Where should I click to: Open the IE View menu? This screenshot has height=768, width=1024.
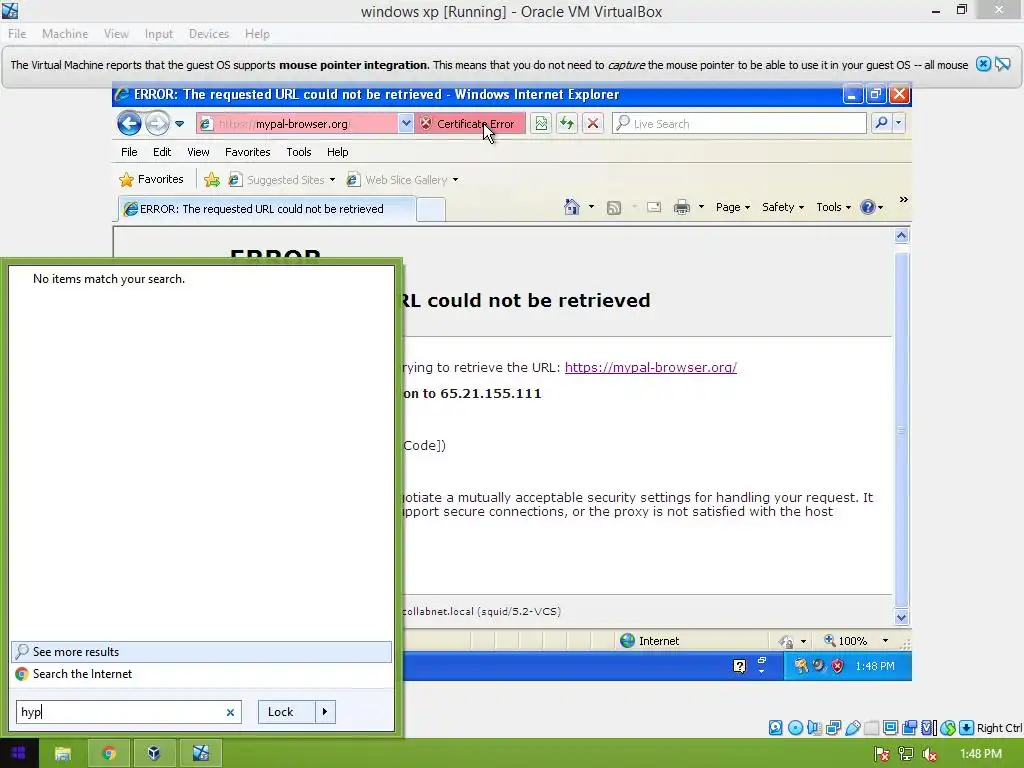tap(198, 152)
